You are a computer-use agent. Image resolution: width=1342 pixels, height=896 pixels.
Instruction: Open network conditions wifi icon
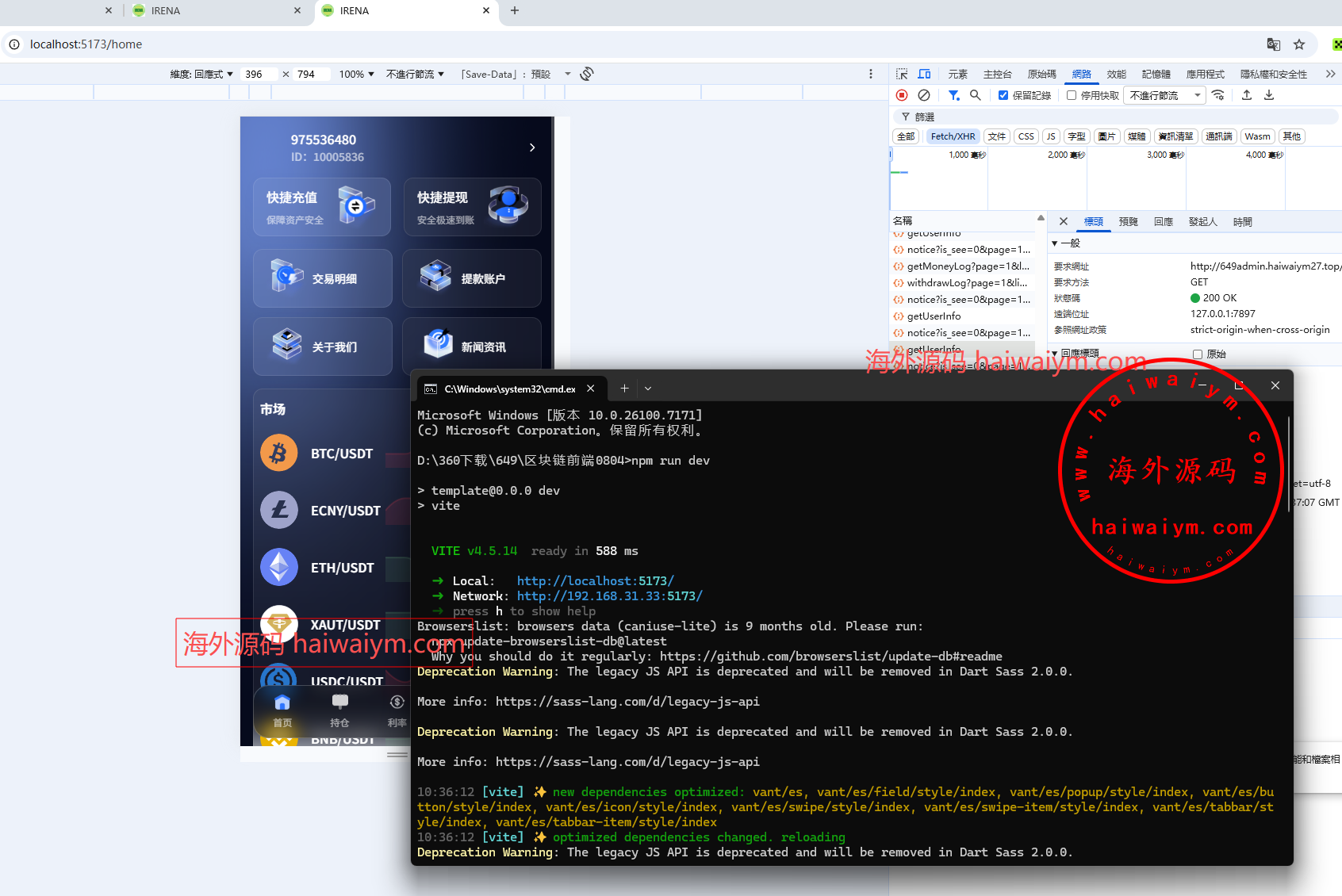click(x=1218, y=95)
